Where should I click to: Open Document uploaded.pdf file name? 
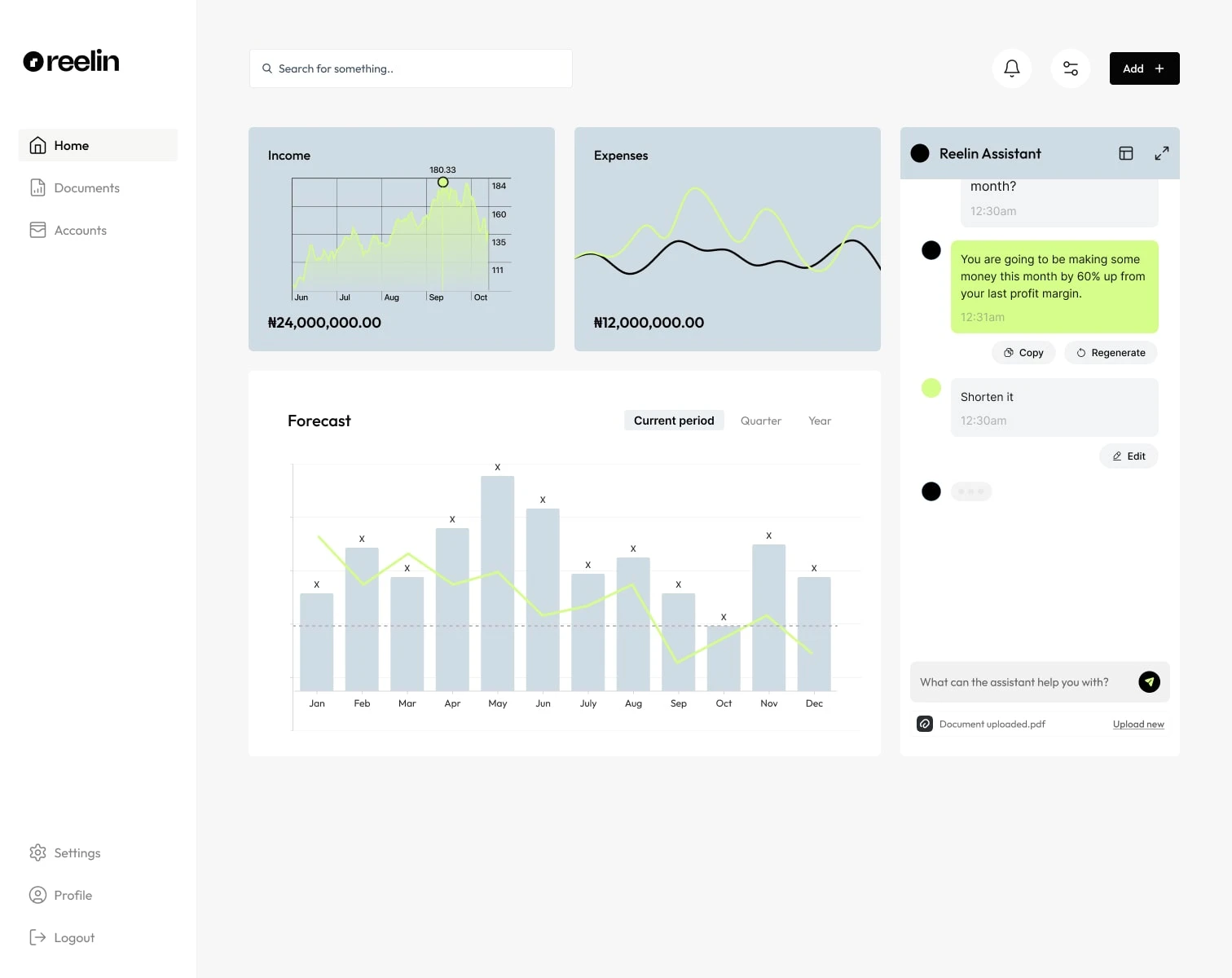pos(992,724)
